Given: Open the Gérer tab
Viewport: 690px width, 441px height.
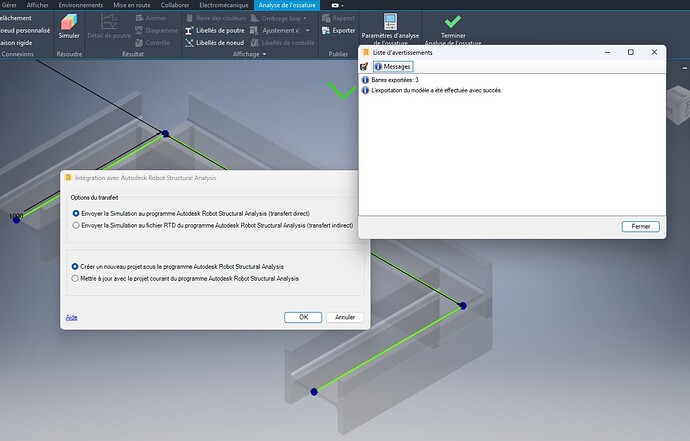Looking at the screenshot, I should click(x=9, y=5).
